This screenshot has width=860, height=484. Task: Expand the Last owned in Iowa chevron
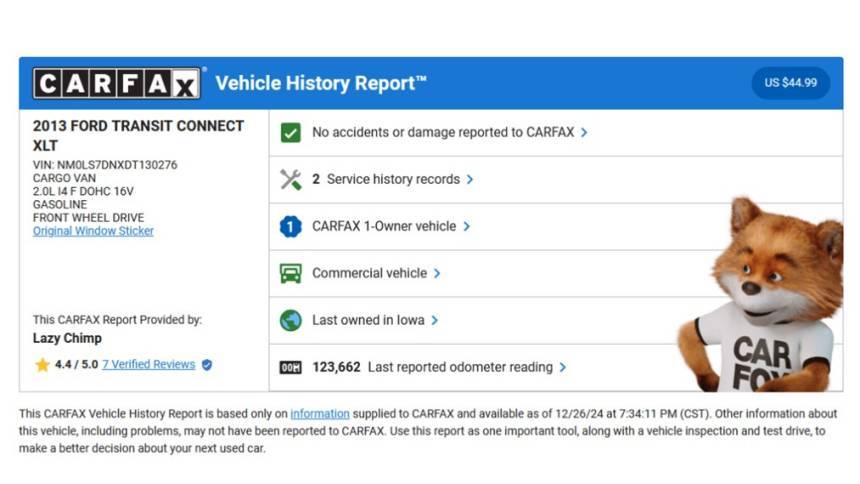[435, 320]
